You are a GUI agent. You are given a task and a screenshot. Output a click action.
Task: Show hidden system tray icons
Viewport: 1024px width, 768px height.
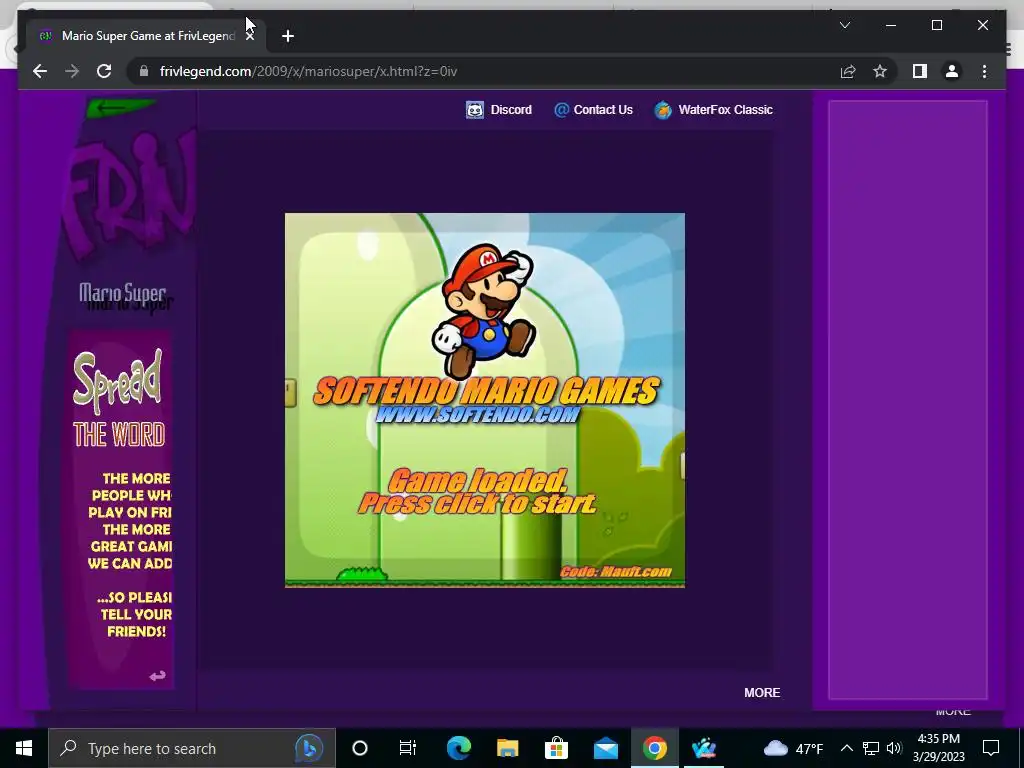click(846, 748)
